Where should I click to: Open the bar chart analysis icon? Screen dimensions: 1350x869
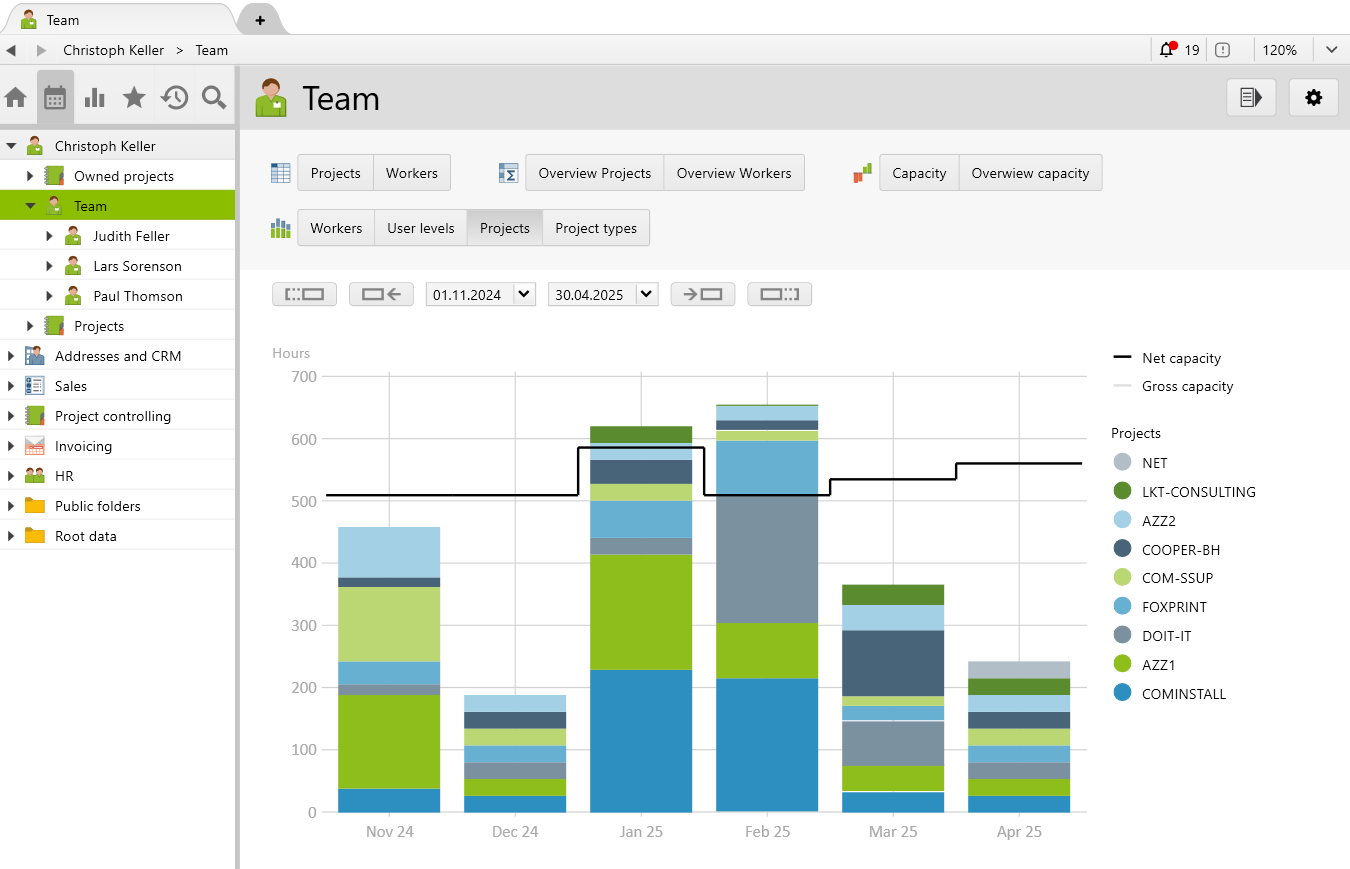pos(93,97)
